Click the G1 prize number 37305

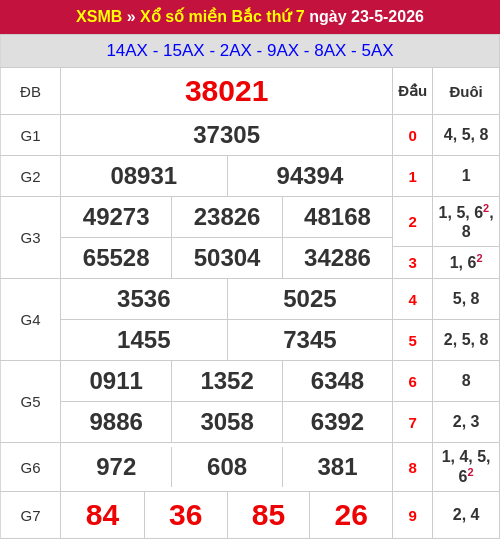click(x=226, y=135)
